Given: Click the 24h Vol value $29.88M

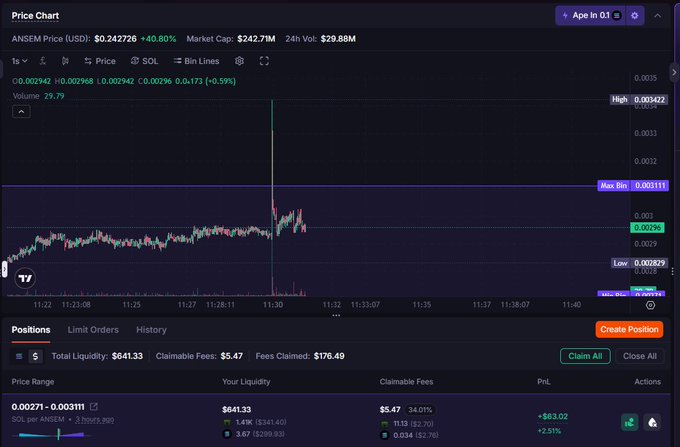Looking at the screenshot, I should click(338, 39).
